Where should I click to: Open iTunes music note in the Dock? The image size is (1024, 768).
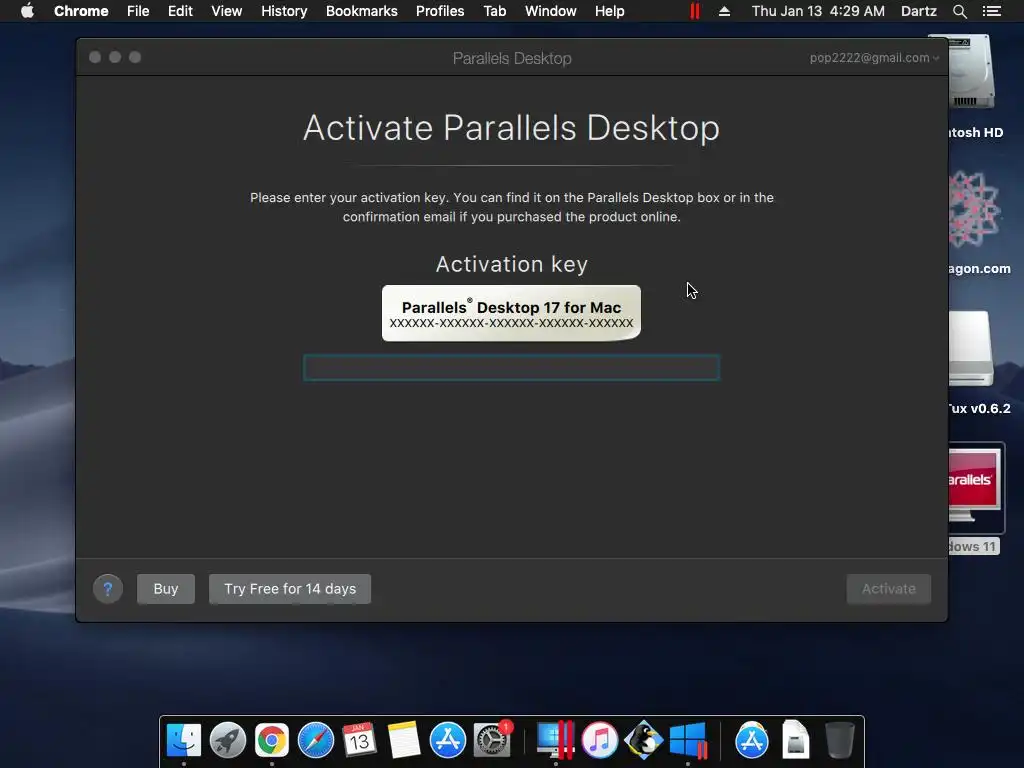click(600, 740)
